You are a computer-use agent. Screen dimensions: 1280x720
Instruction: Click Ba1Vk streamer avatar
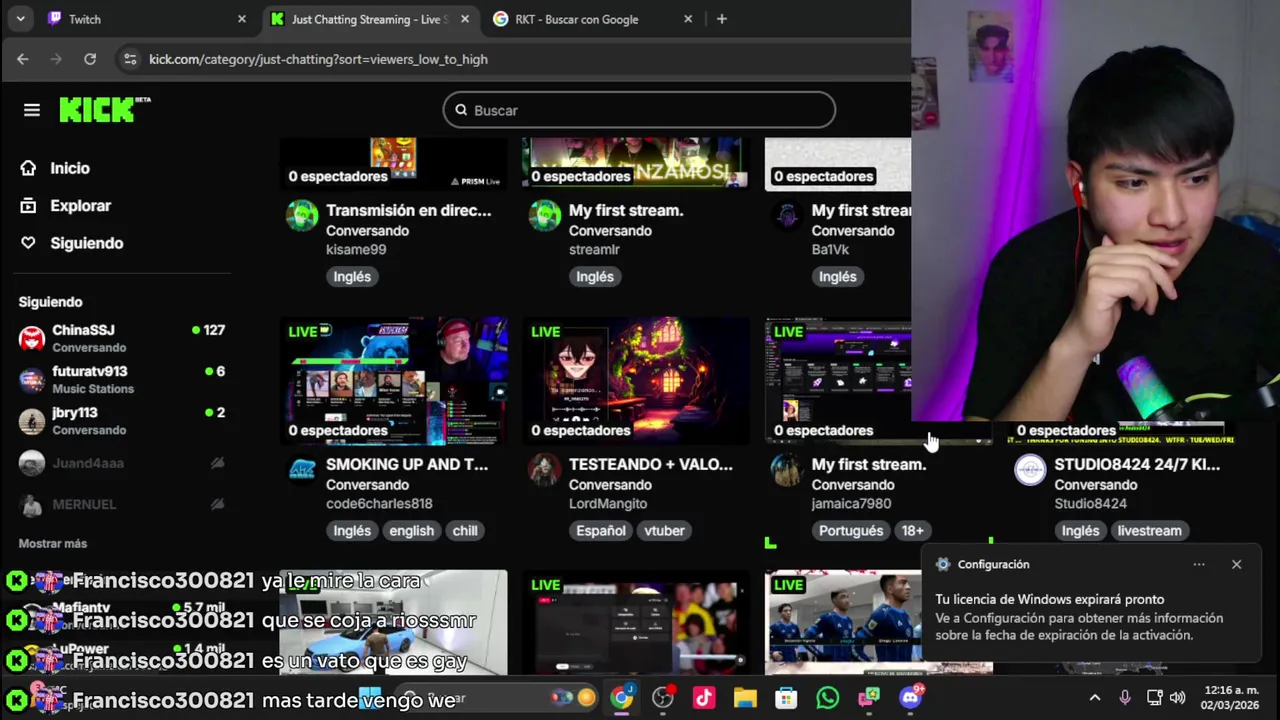pyautogui.click(x=788, y=215)
